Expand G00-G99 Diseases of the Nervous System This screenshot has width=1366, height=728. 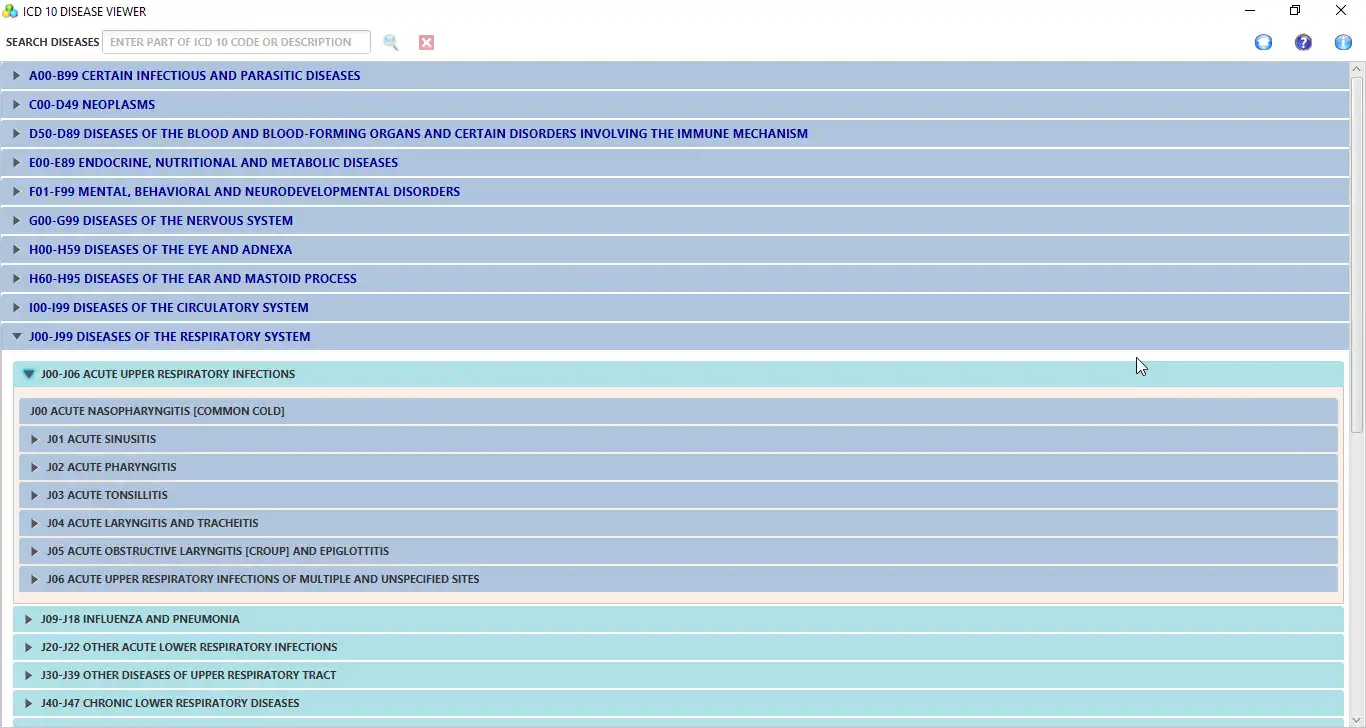pyautogui.click(x=676, y=221)
